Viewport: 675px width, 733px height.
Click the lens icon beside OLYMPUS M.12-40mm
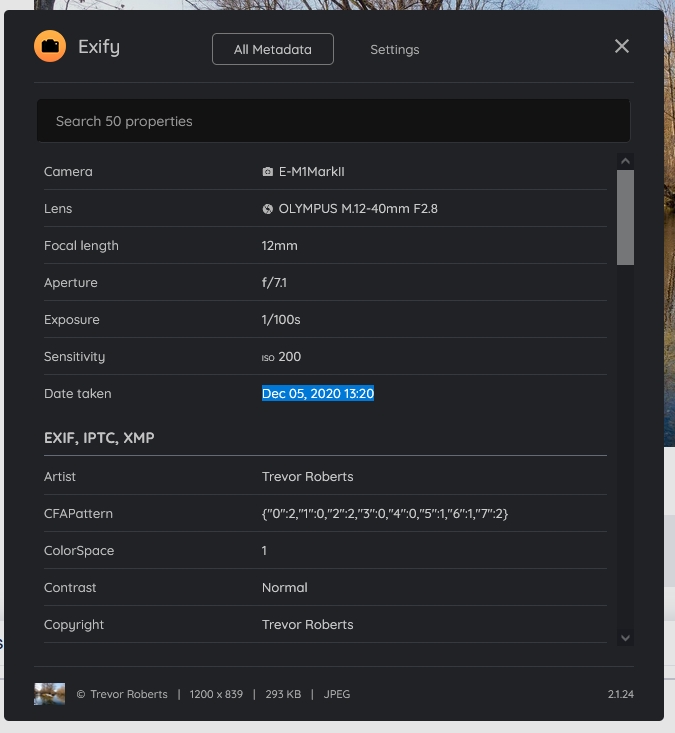click(268, 209)
